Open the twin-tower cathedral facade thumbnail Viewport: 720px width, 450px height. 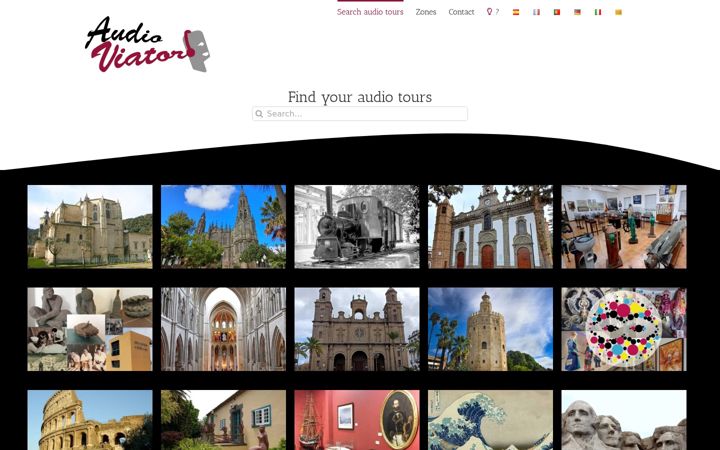(x=357, y=329)
